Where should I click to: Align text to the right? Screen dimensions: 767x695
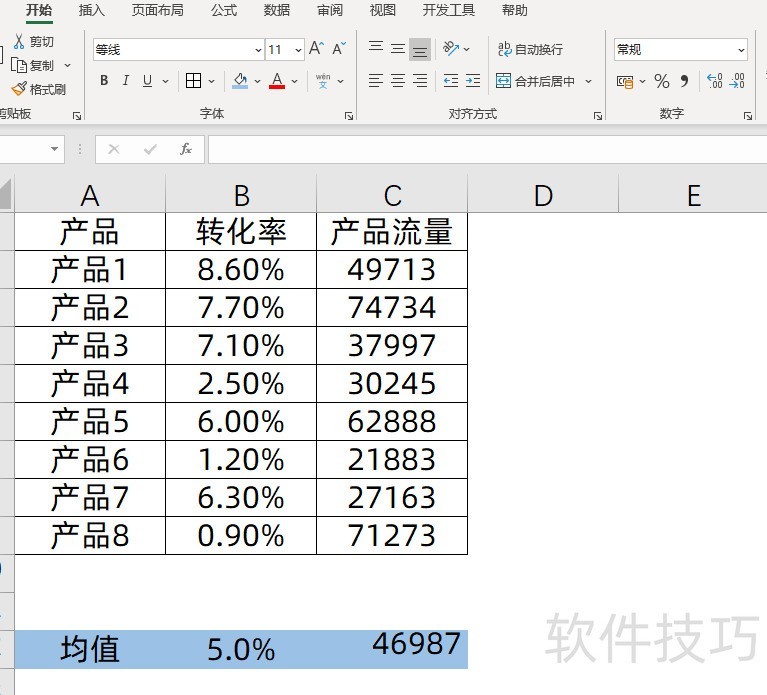point(420,80)
